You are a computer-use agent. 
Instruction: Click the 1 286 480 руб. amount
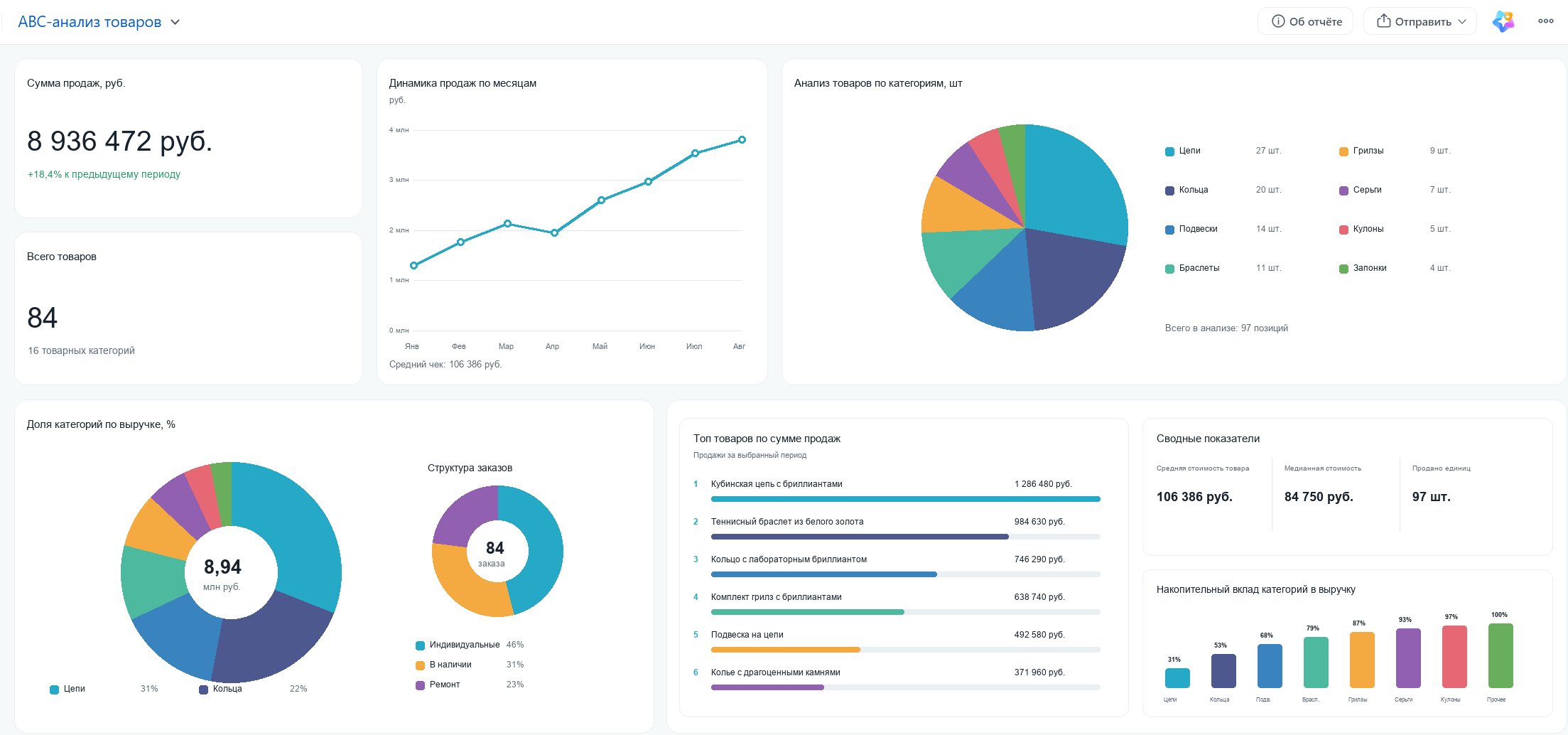point(1043,484)
